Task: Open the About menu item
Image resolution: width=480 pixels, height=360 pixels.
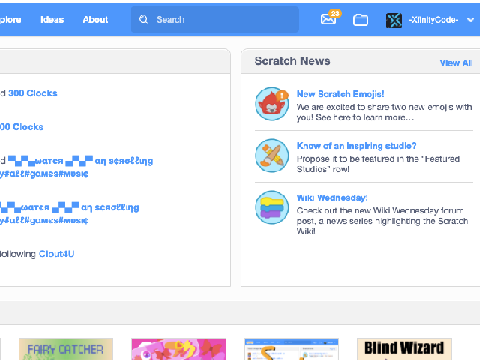Action: [x=95, y=20]
